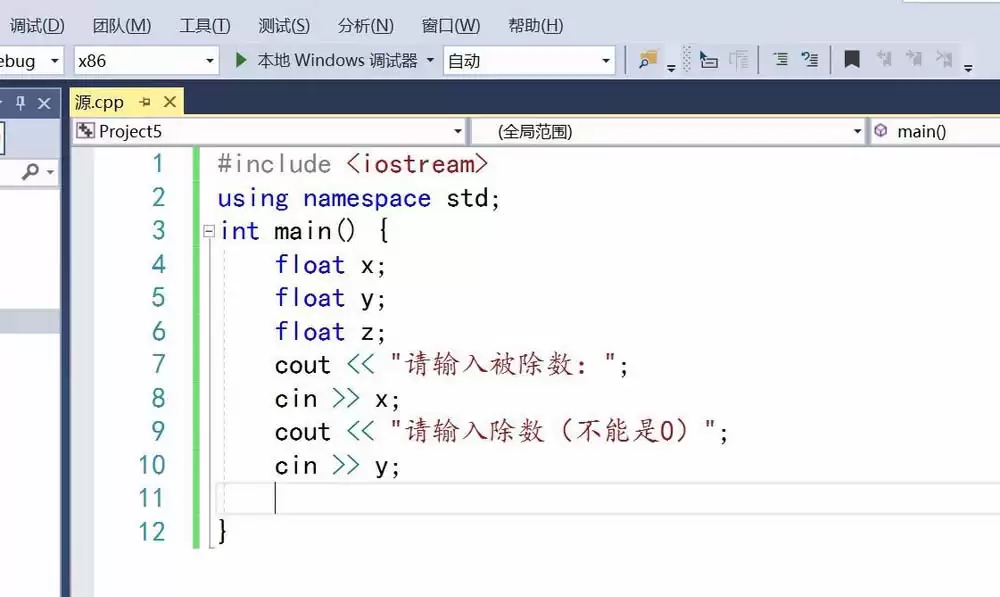1000x597 pixels.
Task: Open the Debug configuration dropdown
Action: pos(54,61)
